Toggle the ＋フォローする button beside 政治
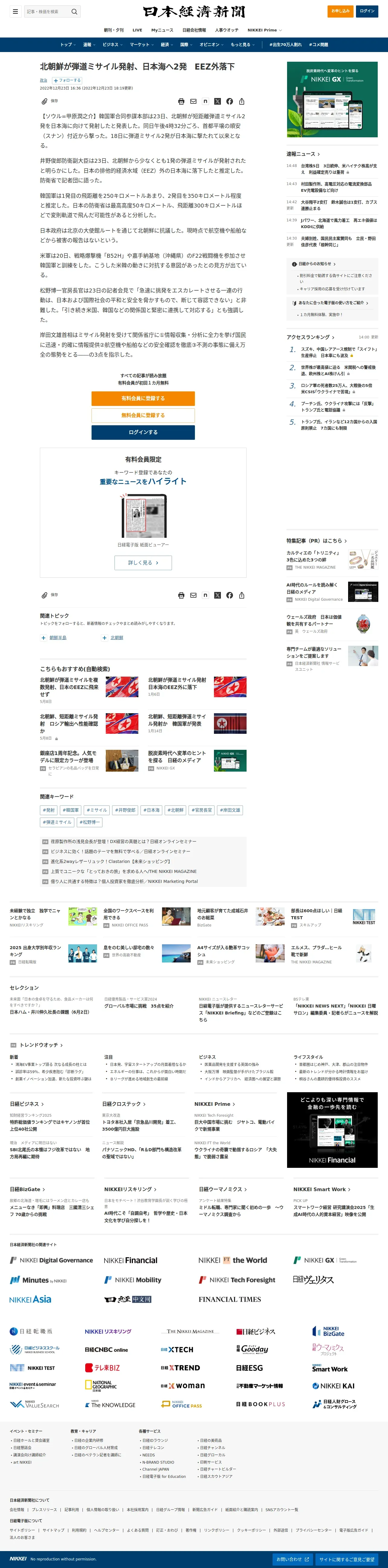 point(67,80)
